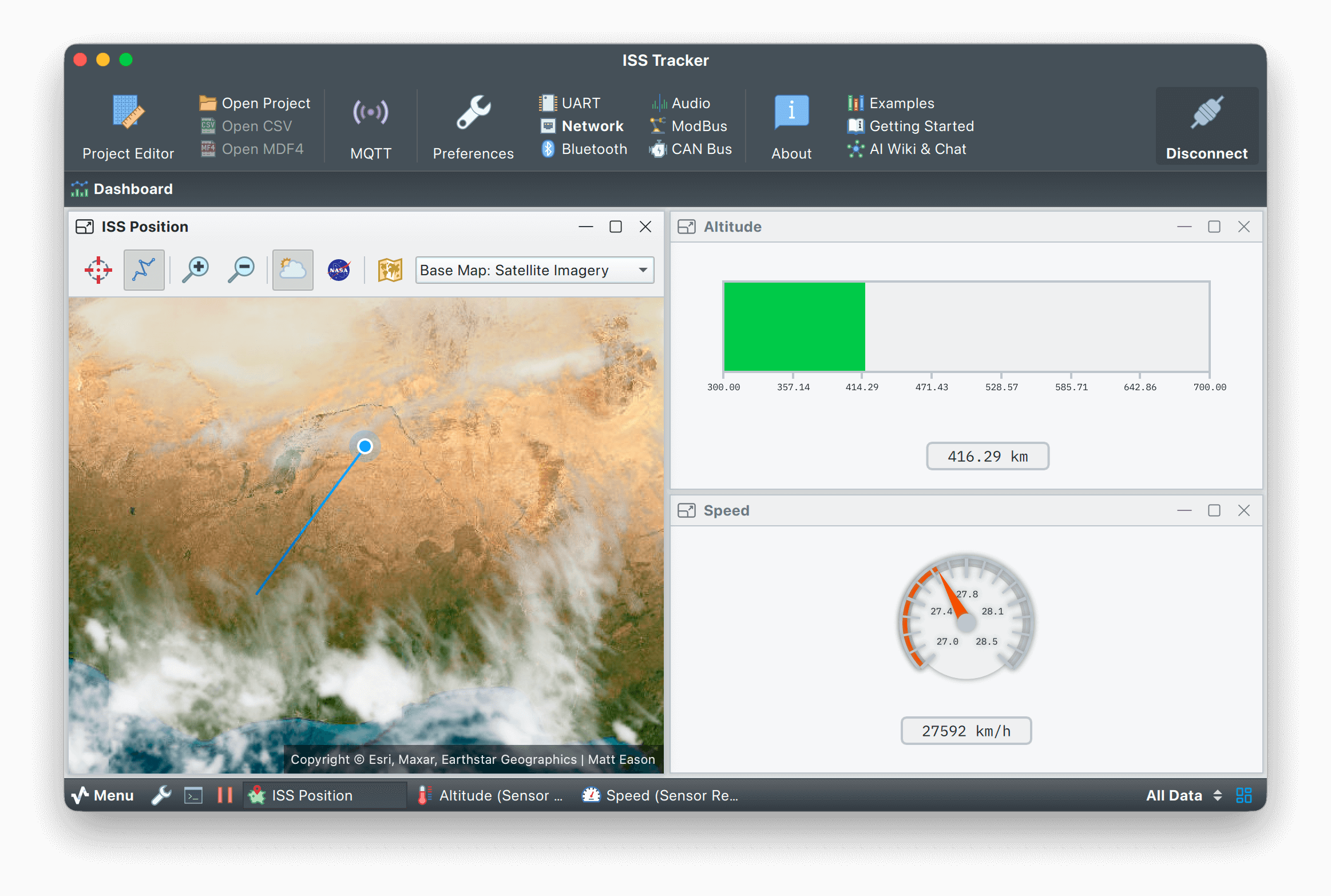1331x896 pixels.
Task: Open the Preferences panel
Action: point(473,126)
